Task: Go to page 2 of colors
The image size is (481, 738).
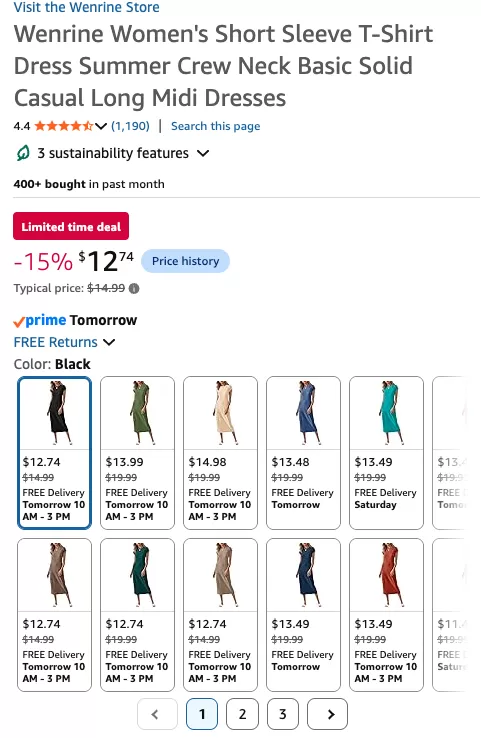Action: 242,714
